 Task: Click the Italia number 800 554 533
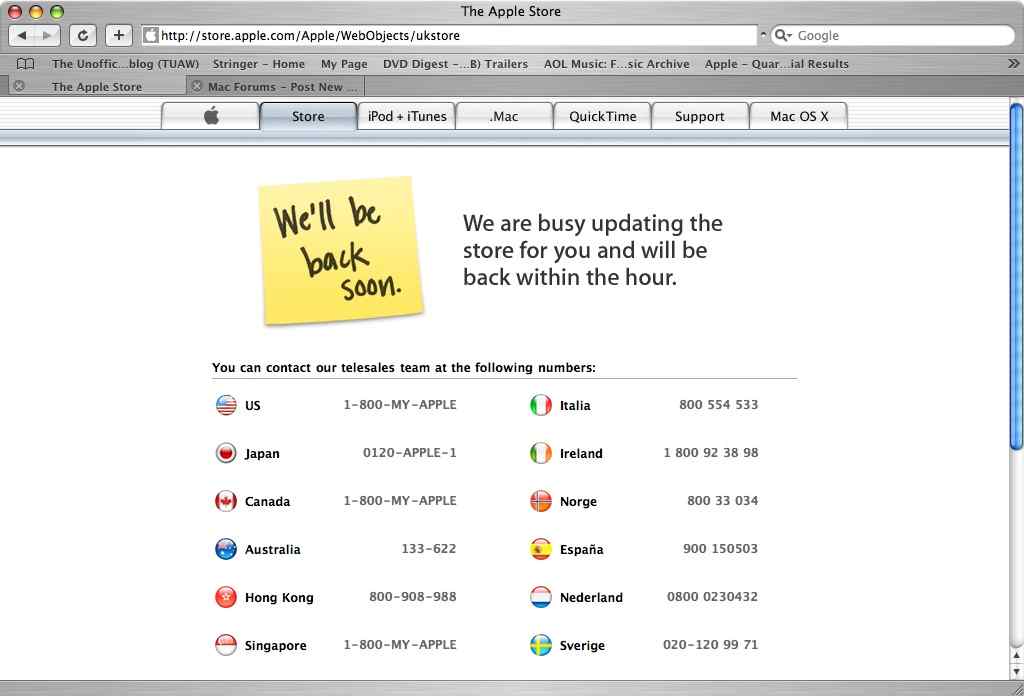pos(718,405)
